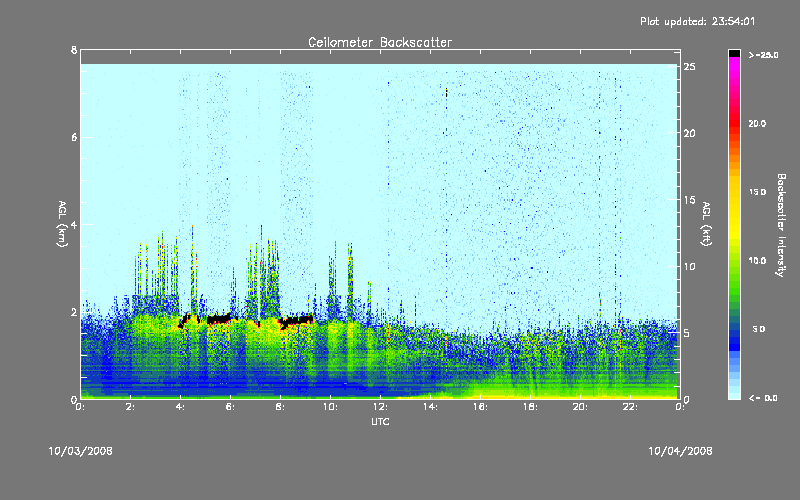Viewport: 800px width, 500px height.
Task: Click the 2 km tick label
Action: pyautogui.click(x=74, y=312)
